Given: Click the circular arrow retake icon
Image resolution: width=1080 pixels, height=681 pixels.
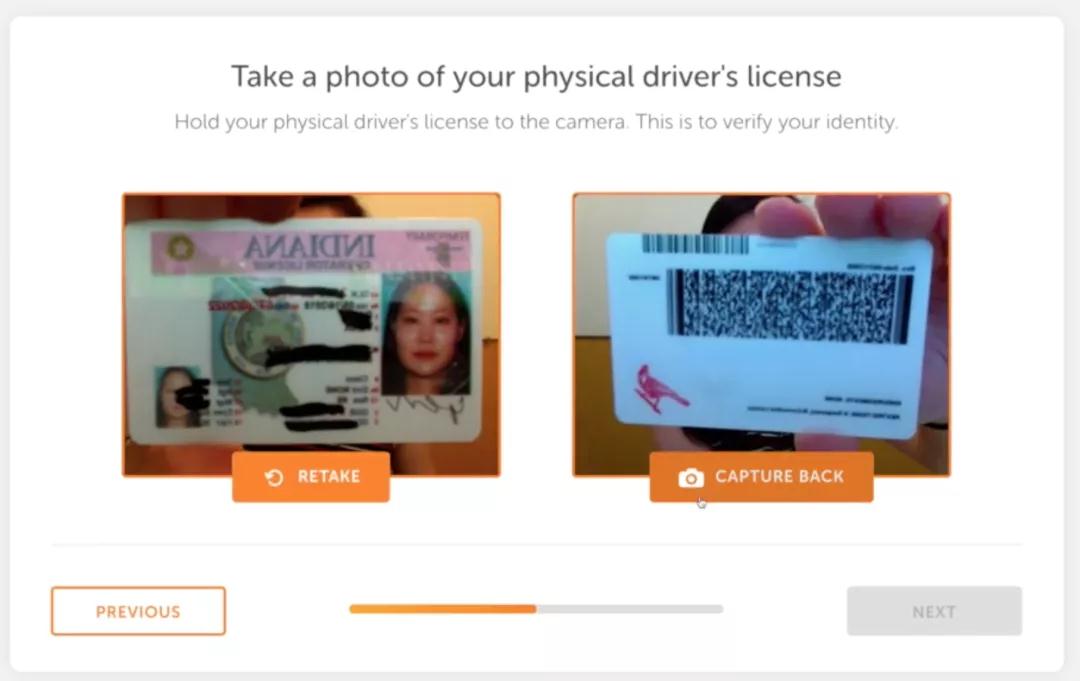Looking at the screenshot, I should pyautogui.click(x=274, y=477).
